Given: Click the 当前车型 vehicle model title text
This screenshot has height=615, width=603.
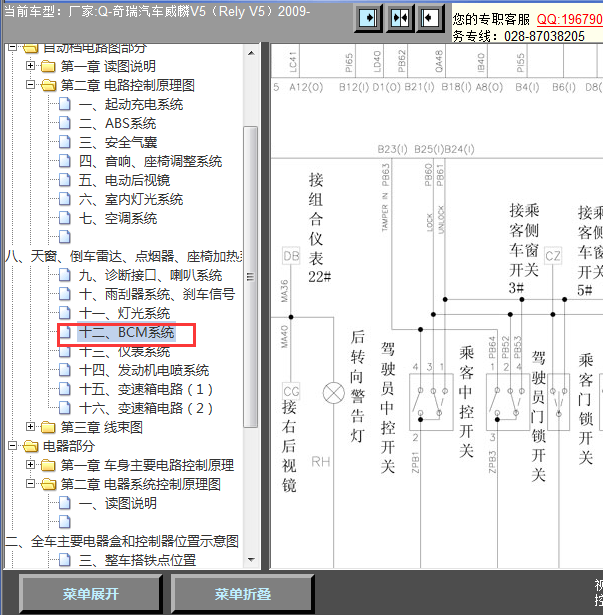Looking at the screenshot, I should (x=157, y=11).
